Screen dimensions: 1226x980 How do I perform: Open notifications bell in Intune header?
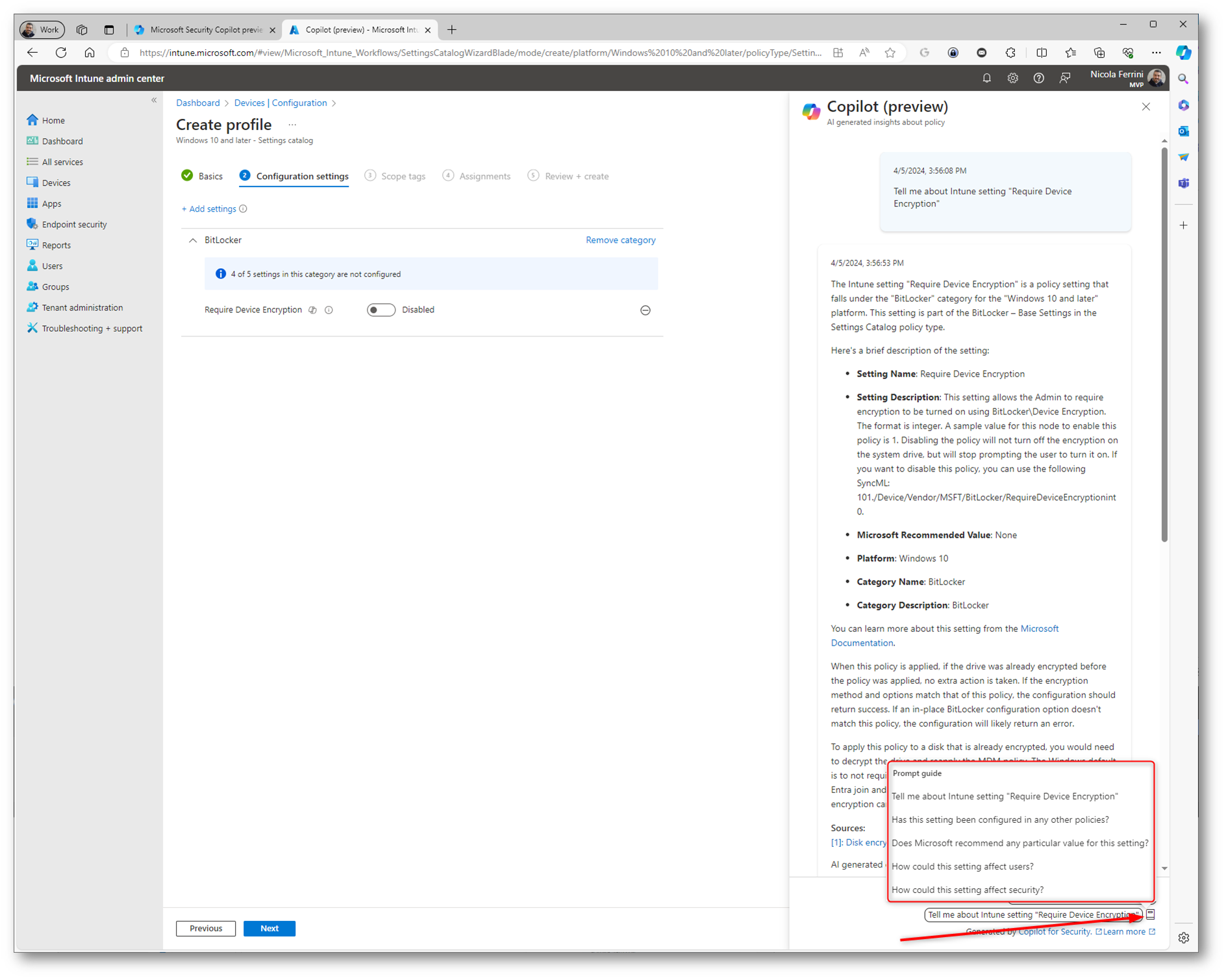click(x=986, y=78)
